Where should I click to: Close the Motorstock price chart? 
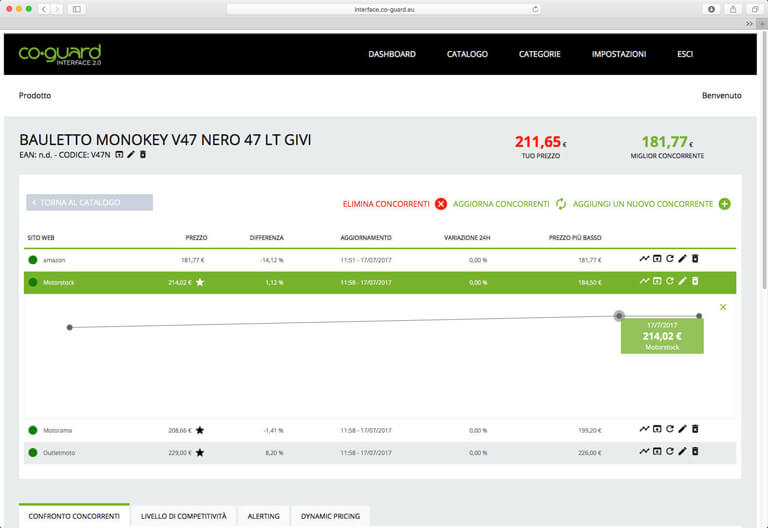(x=723, y=307)
